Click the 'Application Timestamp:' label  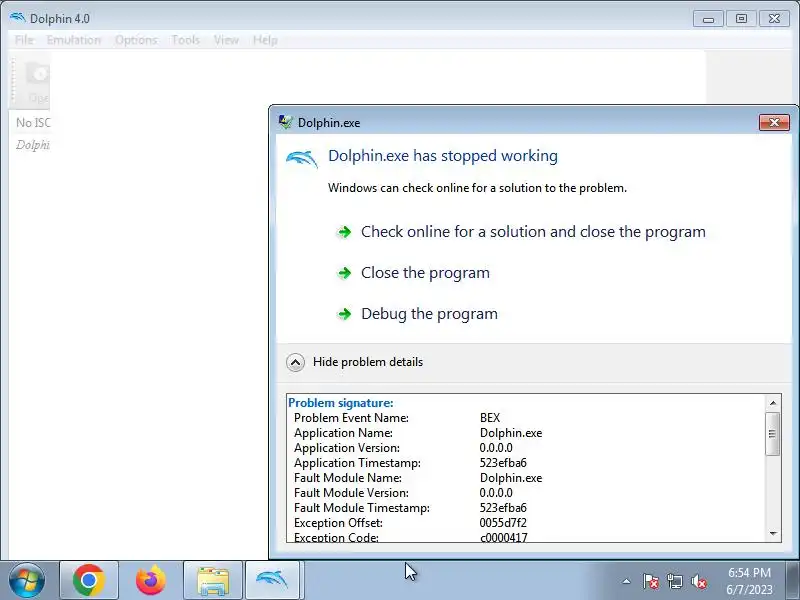pos(357,463)
